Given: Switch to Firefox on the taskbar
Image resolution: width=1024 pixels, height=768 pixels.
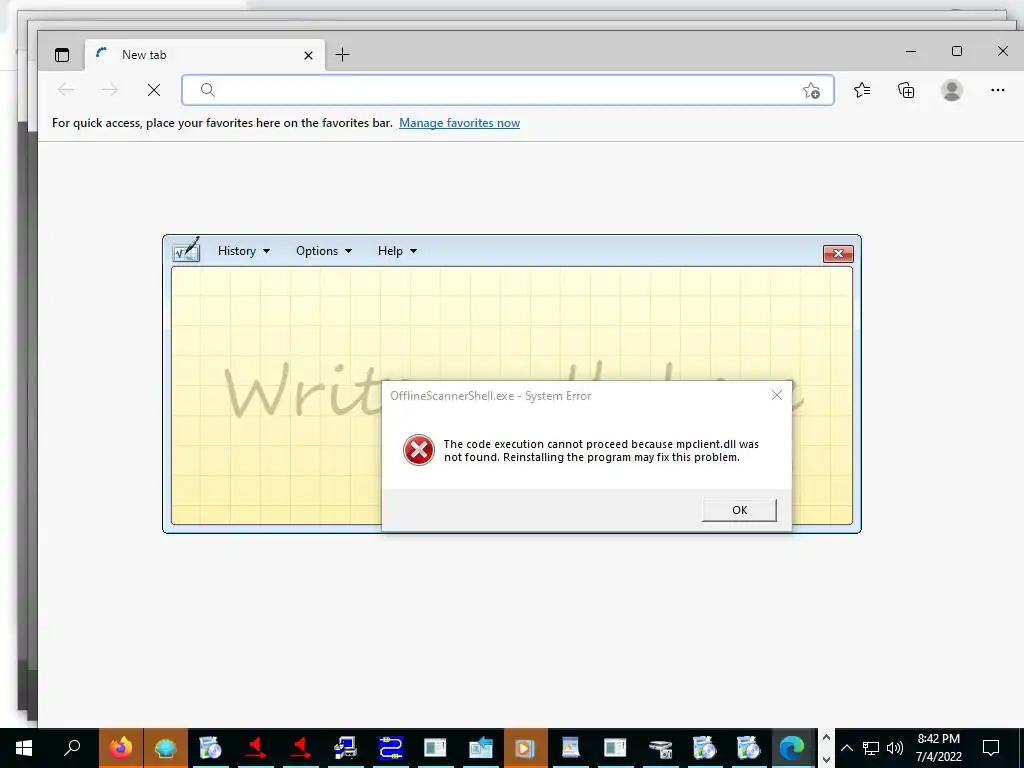Looking at the screenshot, I should (x=121, y=748).
